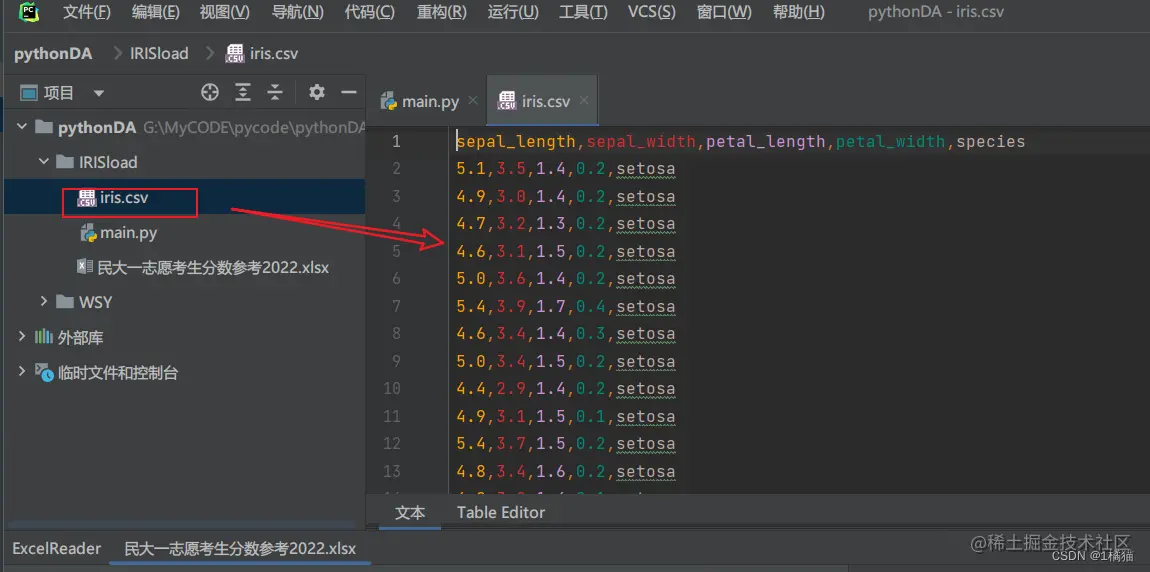Open the 工具(T) menu

(x=583, y=12)
